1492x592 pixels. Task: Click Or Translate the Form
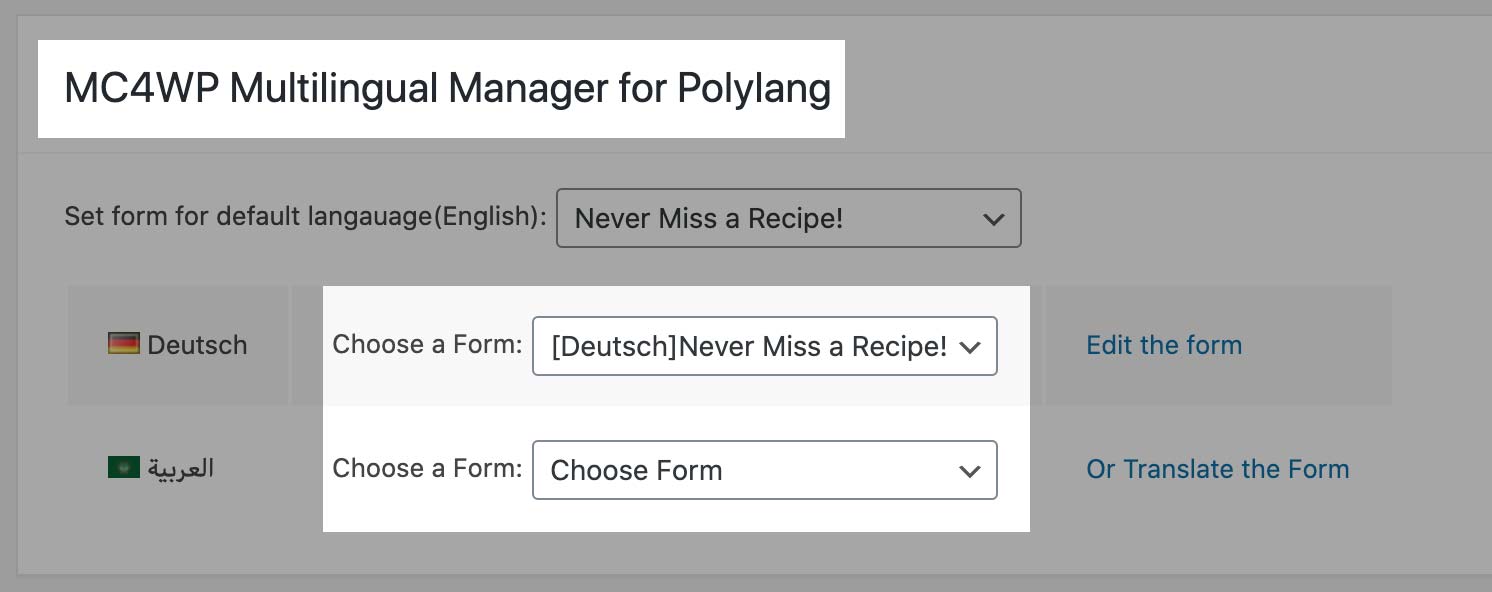point(1217,468)
